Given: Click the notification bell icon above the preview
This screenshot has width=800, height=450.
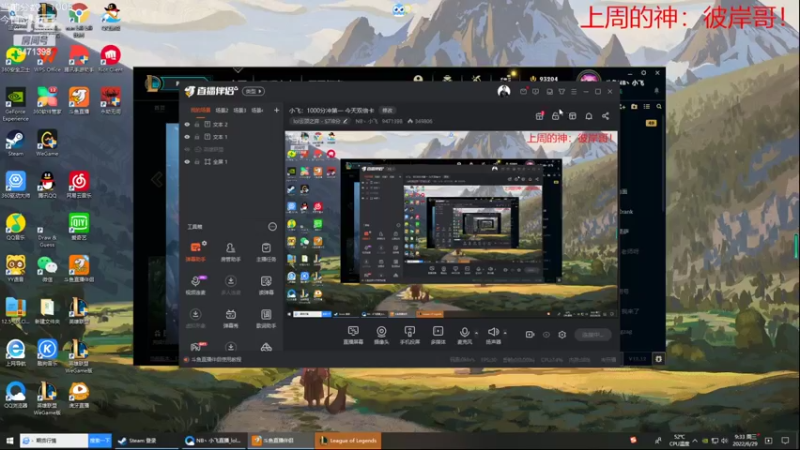Looking at the screenshot, I should point(589,116).
